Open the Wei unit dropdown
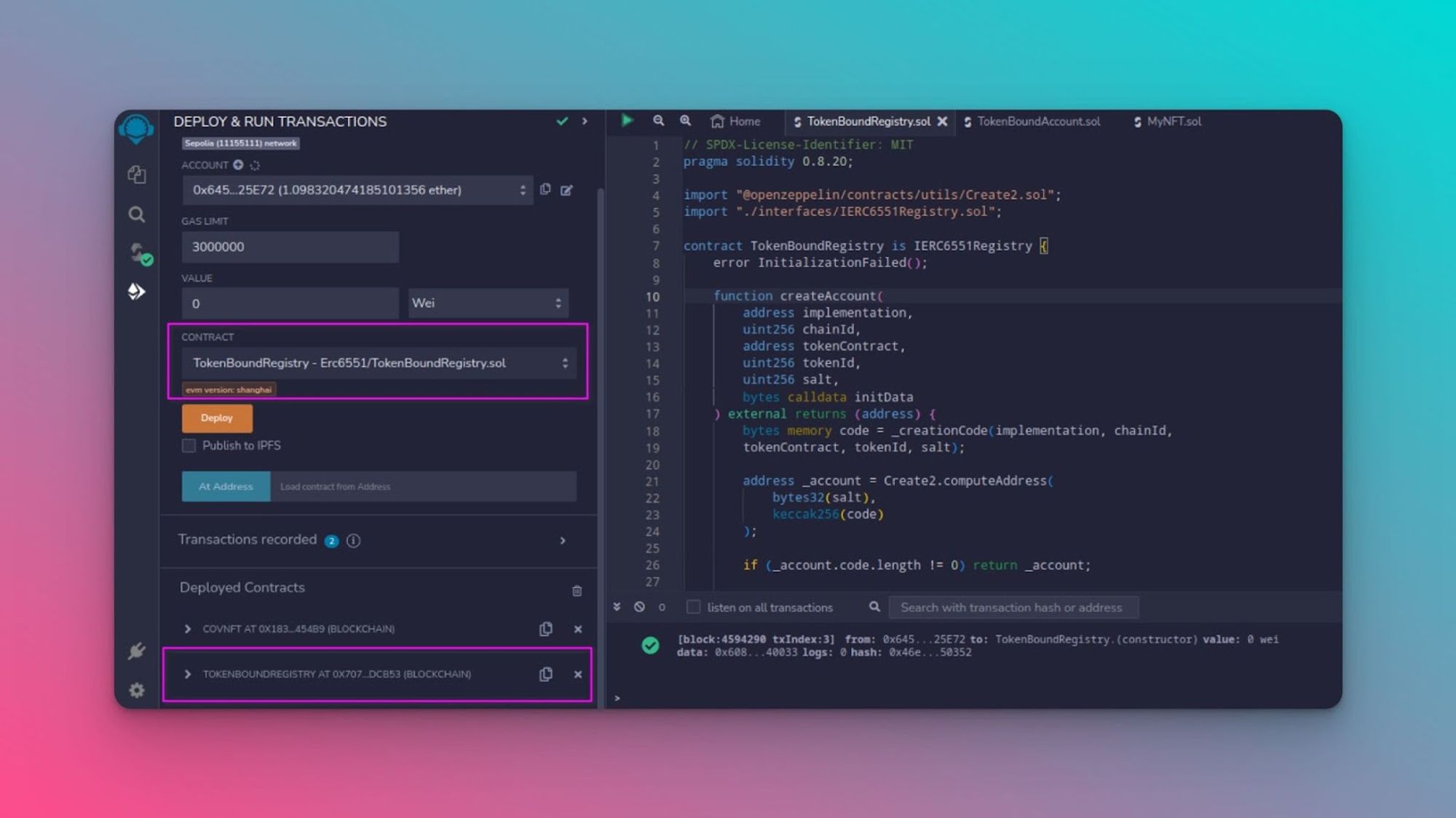The height and width of the screenshot is (818, 1456). coord(488,303)
